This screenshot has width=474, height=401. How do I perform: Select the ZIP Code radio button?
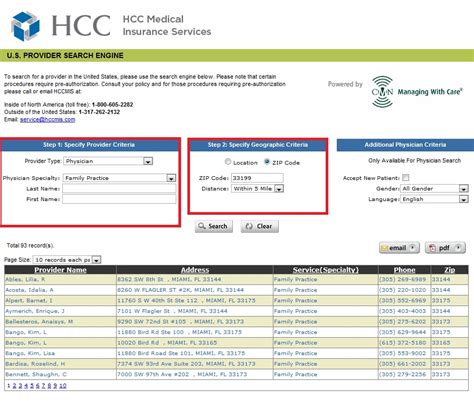[x=267, y=162]
